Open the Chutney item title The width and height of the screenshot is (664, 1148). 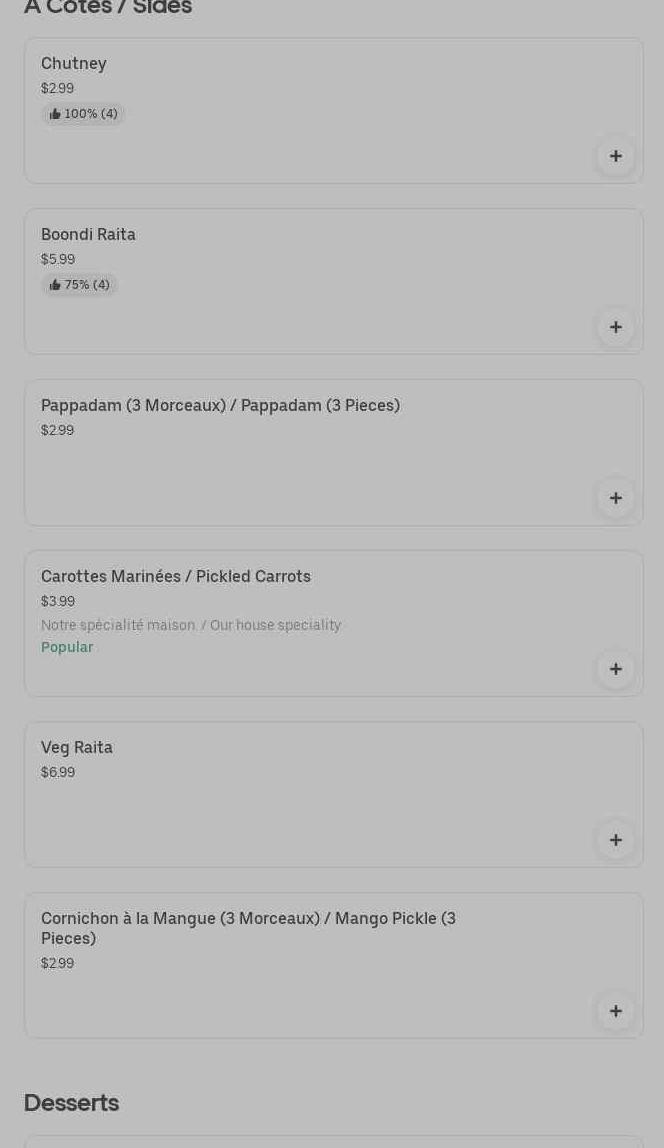pyautogui.click(x=74, y=64)
